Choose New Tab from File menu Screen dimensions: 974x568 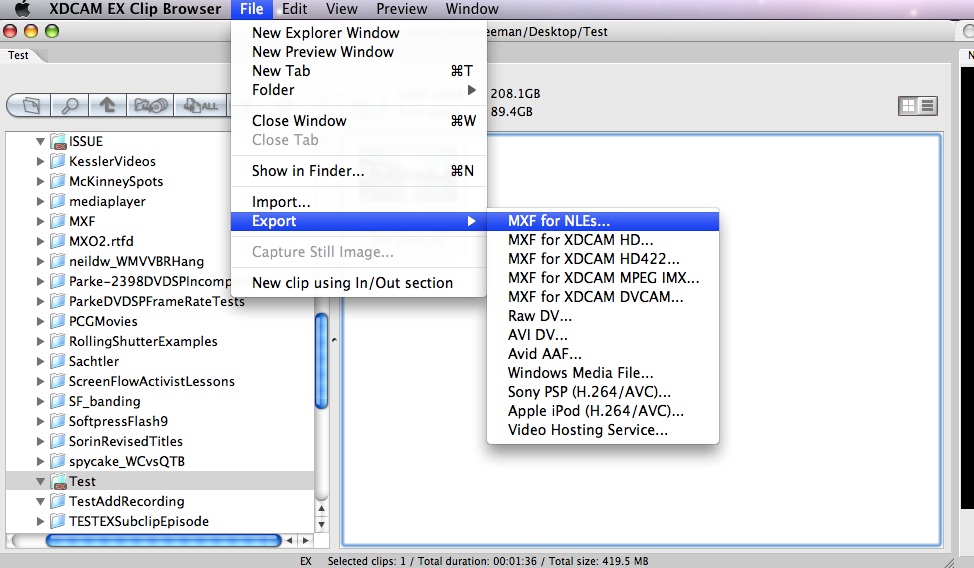point(358,71)
